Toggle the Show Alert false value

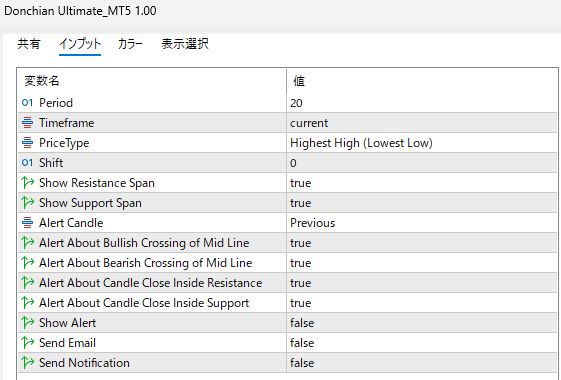421,323
